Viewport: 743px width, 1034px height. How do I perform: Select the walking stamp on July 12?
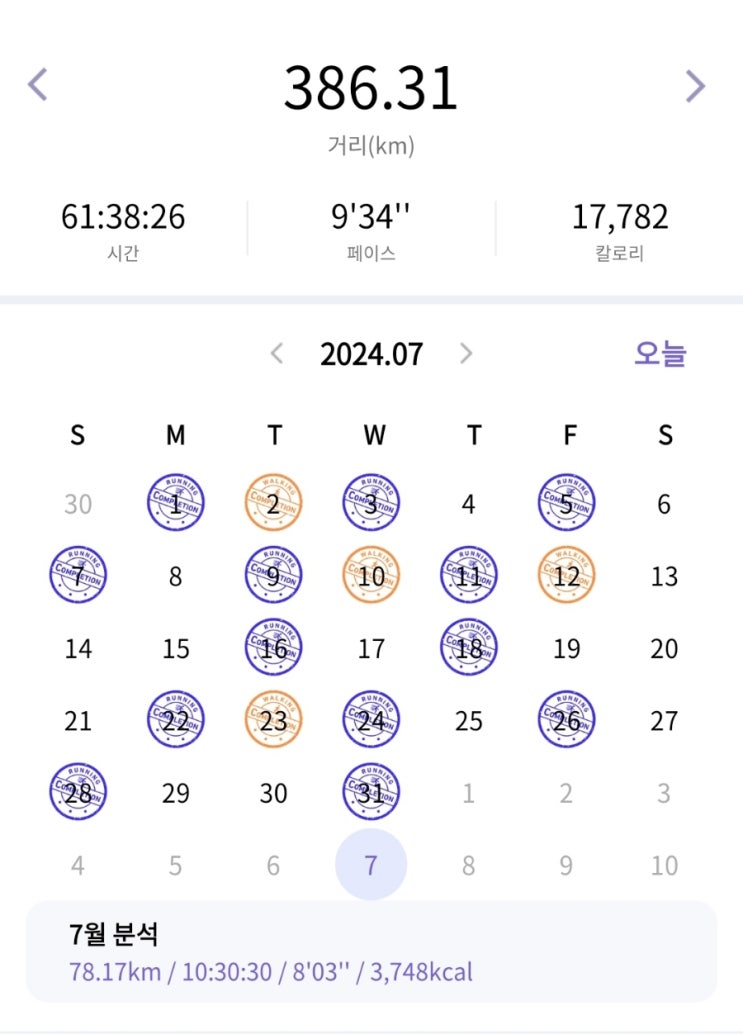coord(566,575)
